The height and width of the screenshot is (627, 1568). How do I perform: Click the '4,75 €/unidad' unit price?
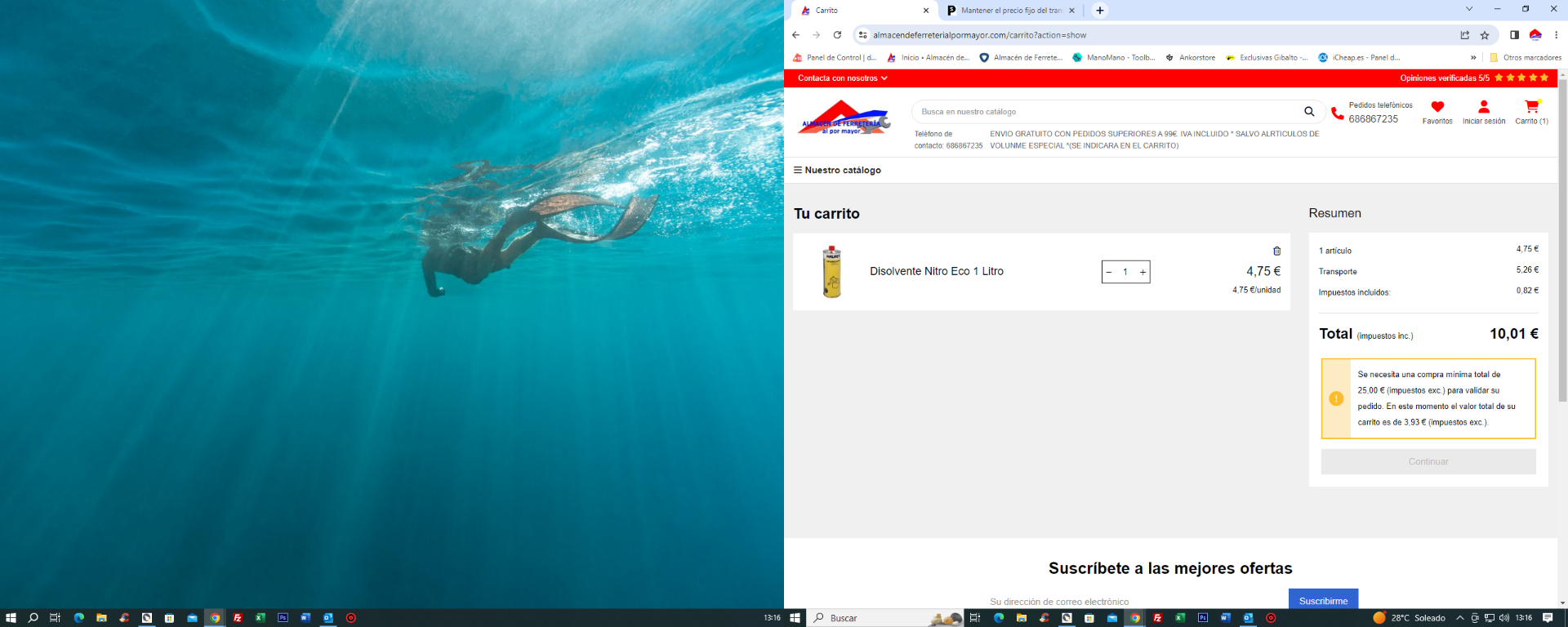[1257, 290]
